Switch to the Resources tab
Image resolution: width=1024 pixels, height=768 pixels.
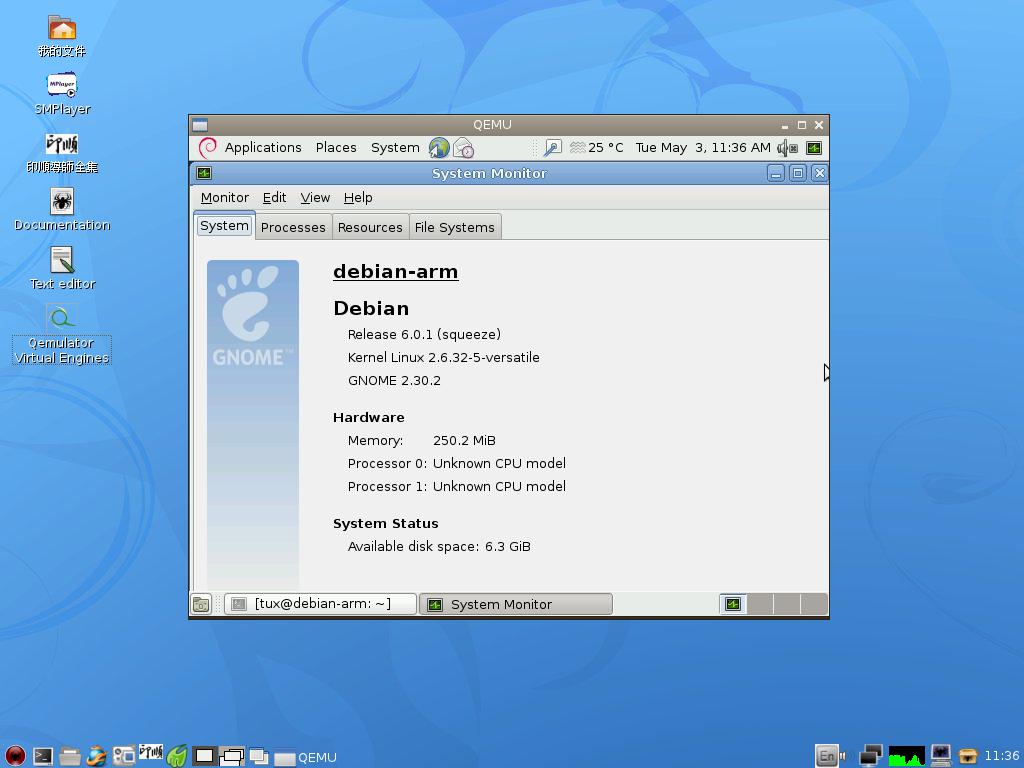(x=370, y=227)
